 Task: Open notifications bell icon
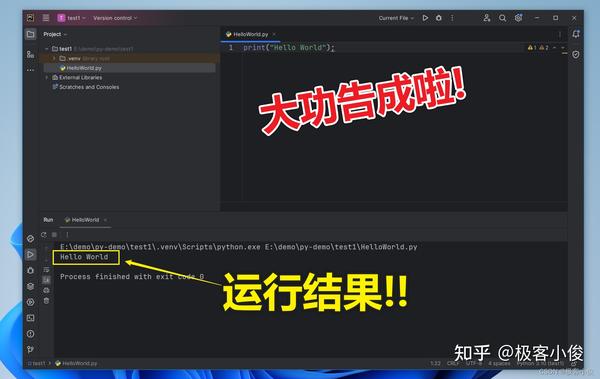pyautogui.click(x=576, y=34)
